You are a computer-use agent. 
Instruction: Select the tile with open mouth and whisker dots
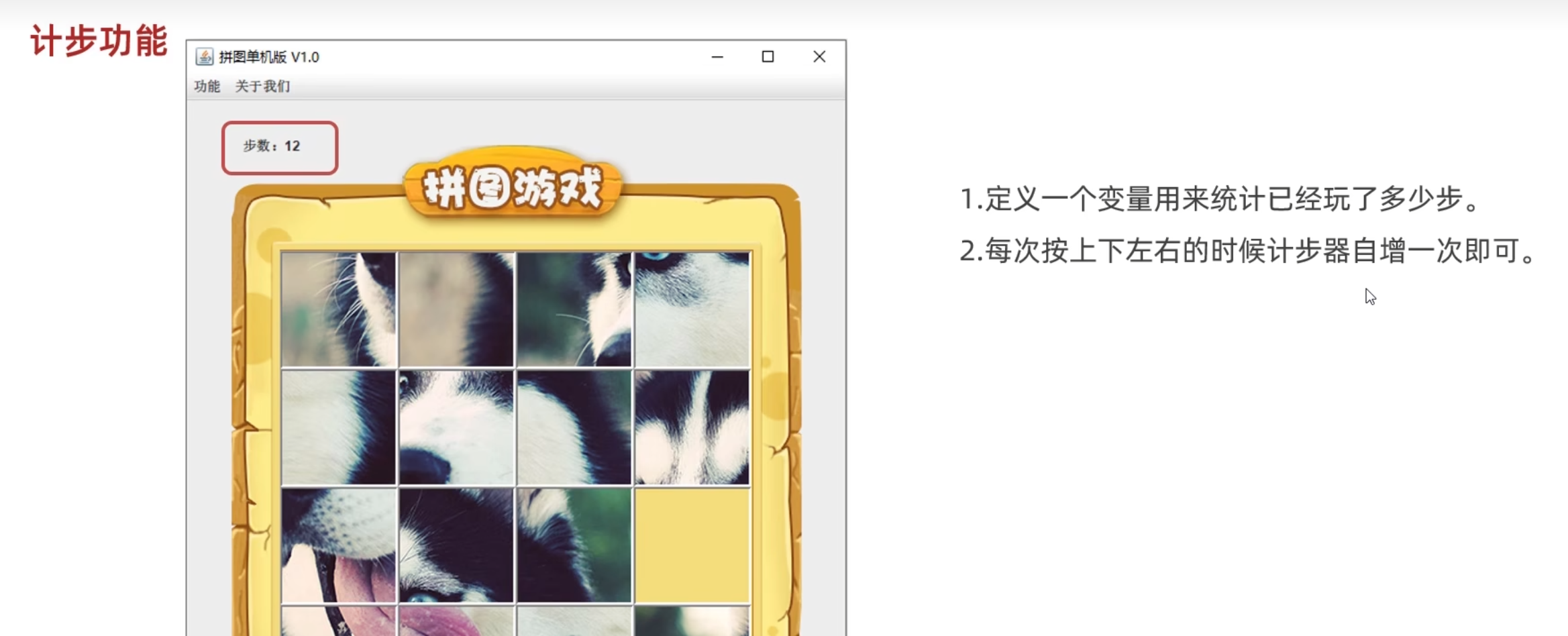click(x=338, y=545)
